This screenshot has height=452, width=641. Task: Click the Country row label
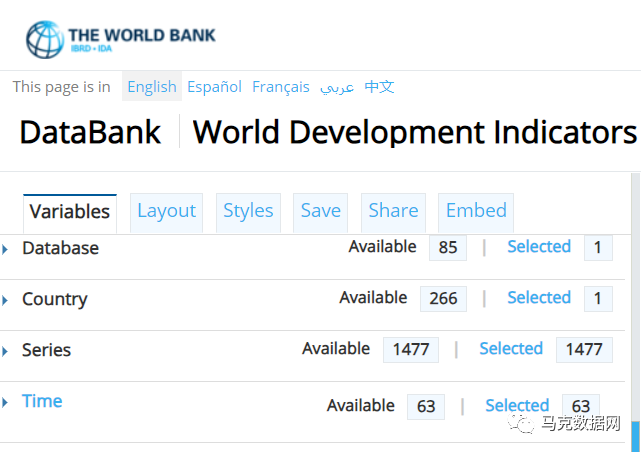click(x=55, y=300)
